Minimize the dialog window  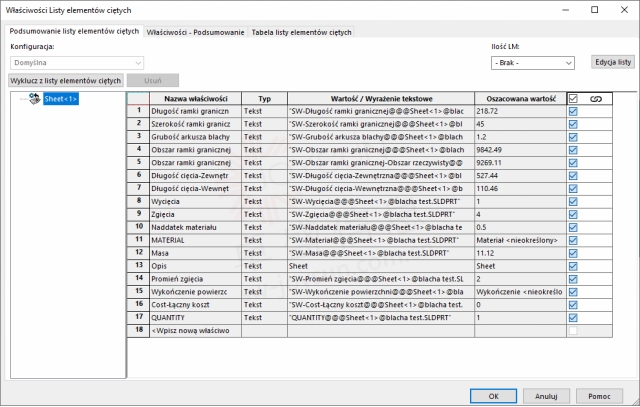click(566, 10)
